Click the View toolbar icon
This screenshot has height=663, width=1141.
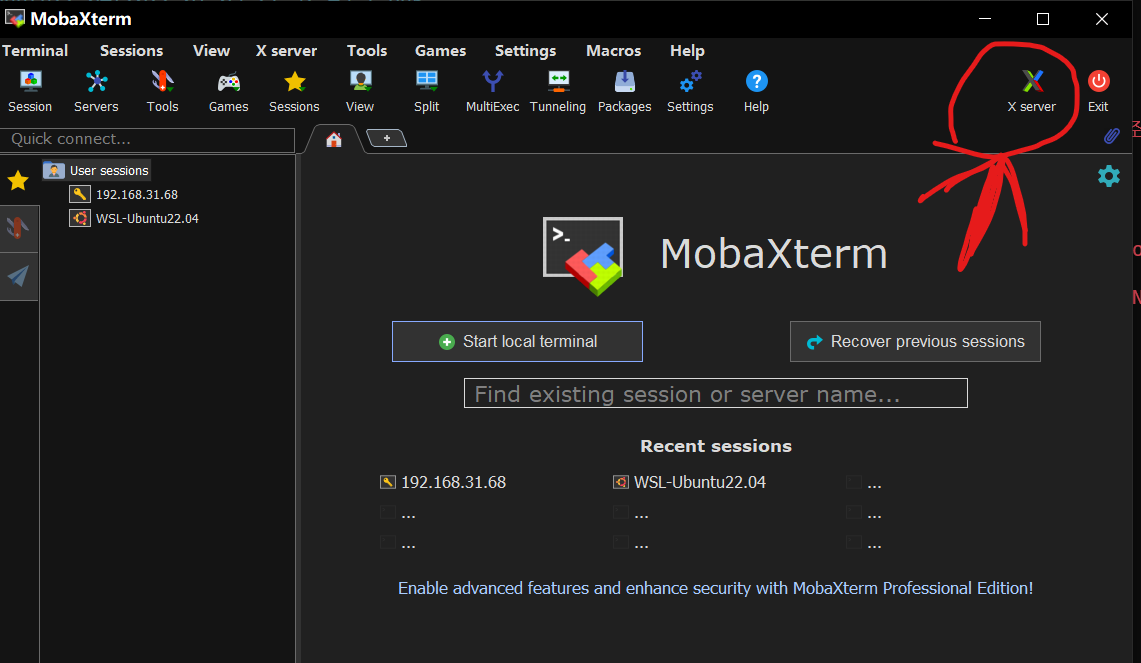click(360, 92)
